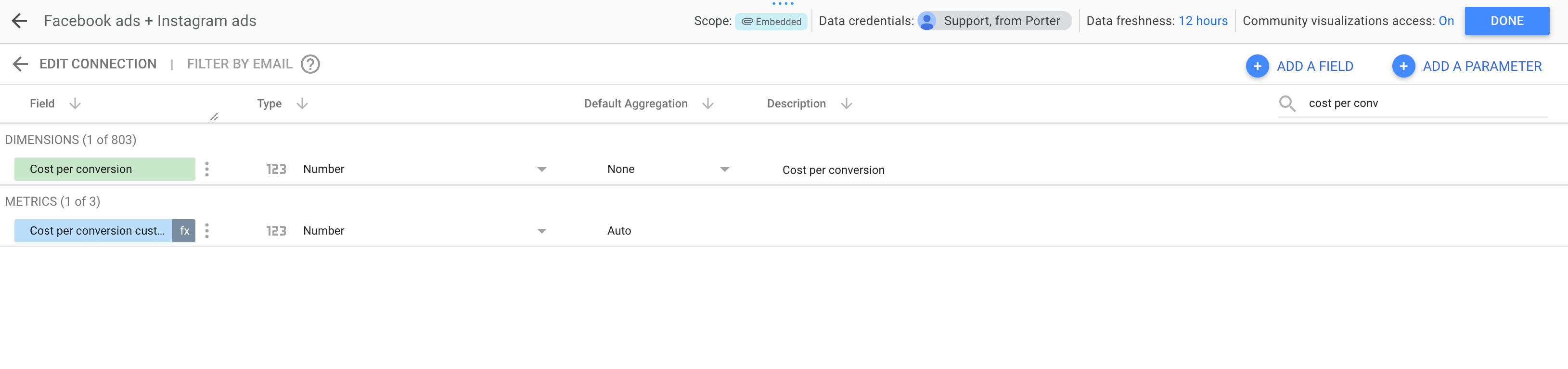Viewport: 1568px width, 369px height.
Task: Sort by the Field column arrow
Action: [x=75, y=104]
